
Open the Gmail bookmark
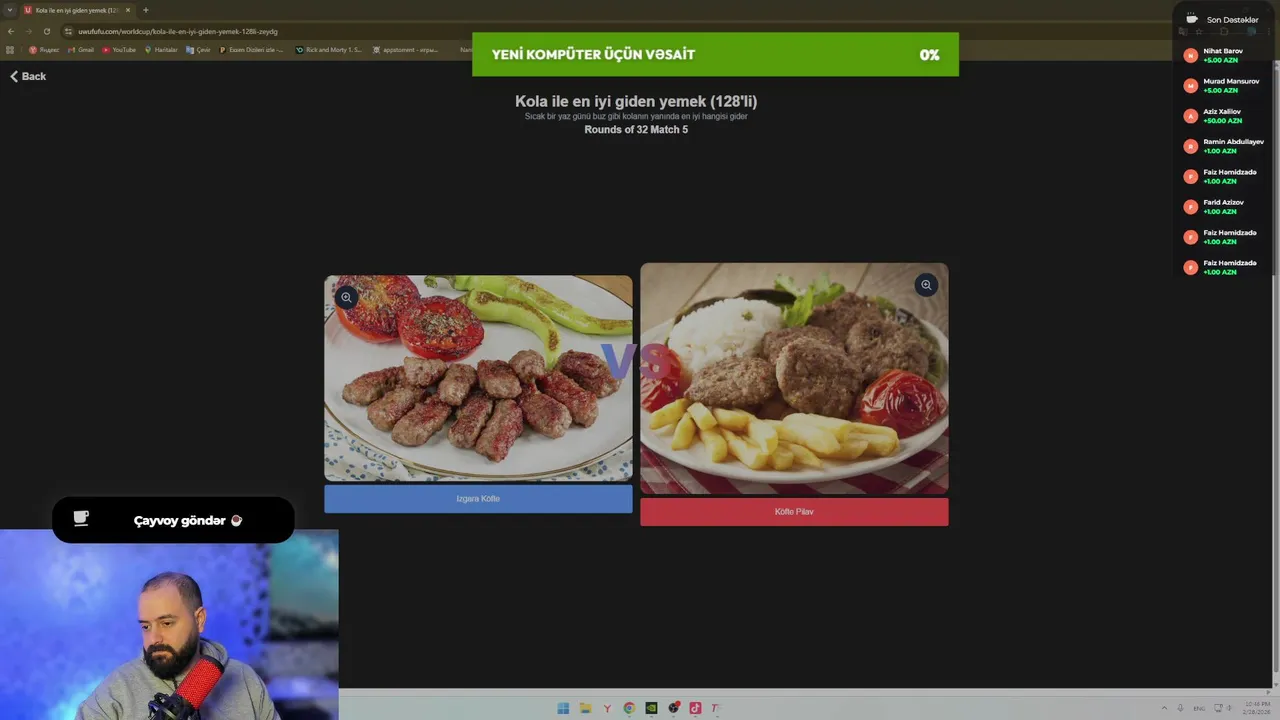[81, 49]
